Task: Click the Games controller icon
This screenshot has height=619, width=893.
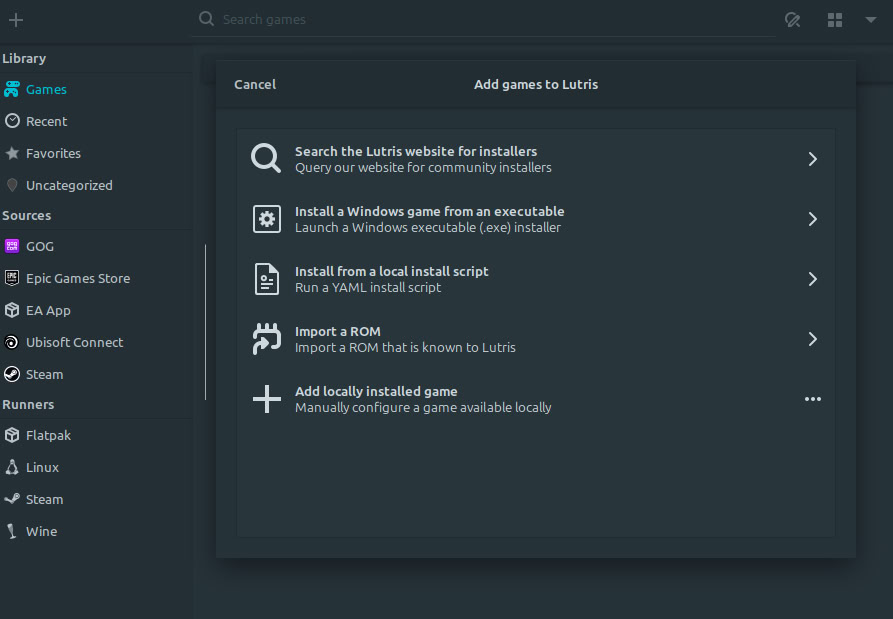Action: (x=12, y=89)
